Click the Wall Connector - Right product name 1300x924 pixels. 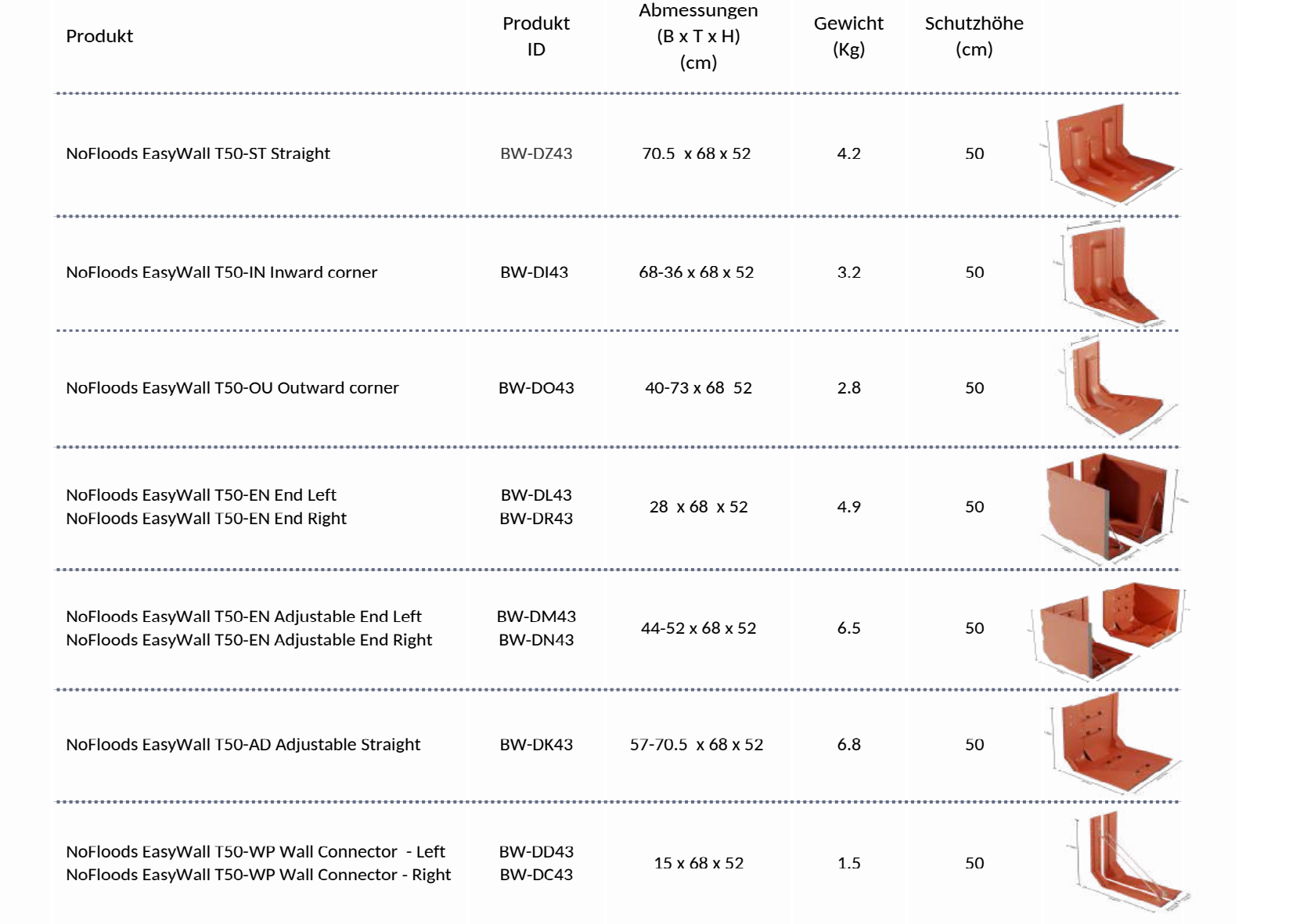(x=258, y=875)
